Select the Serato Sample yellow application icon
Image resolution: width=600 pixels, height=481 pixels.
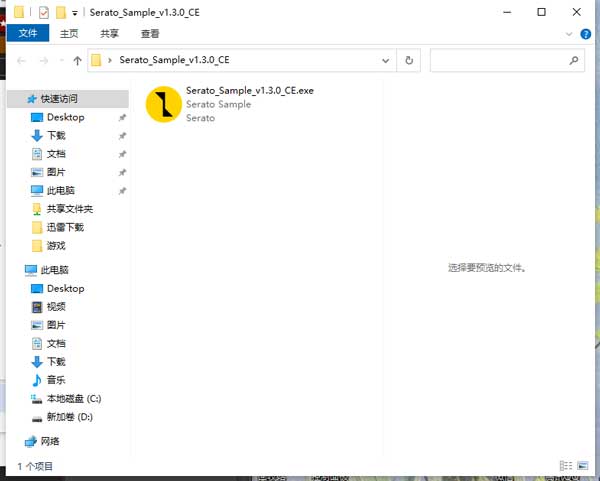[164, 104]
